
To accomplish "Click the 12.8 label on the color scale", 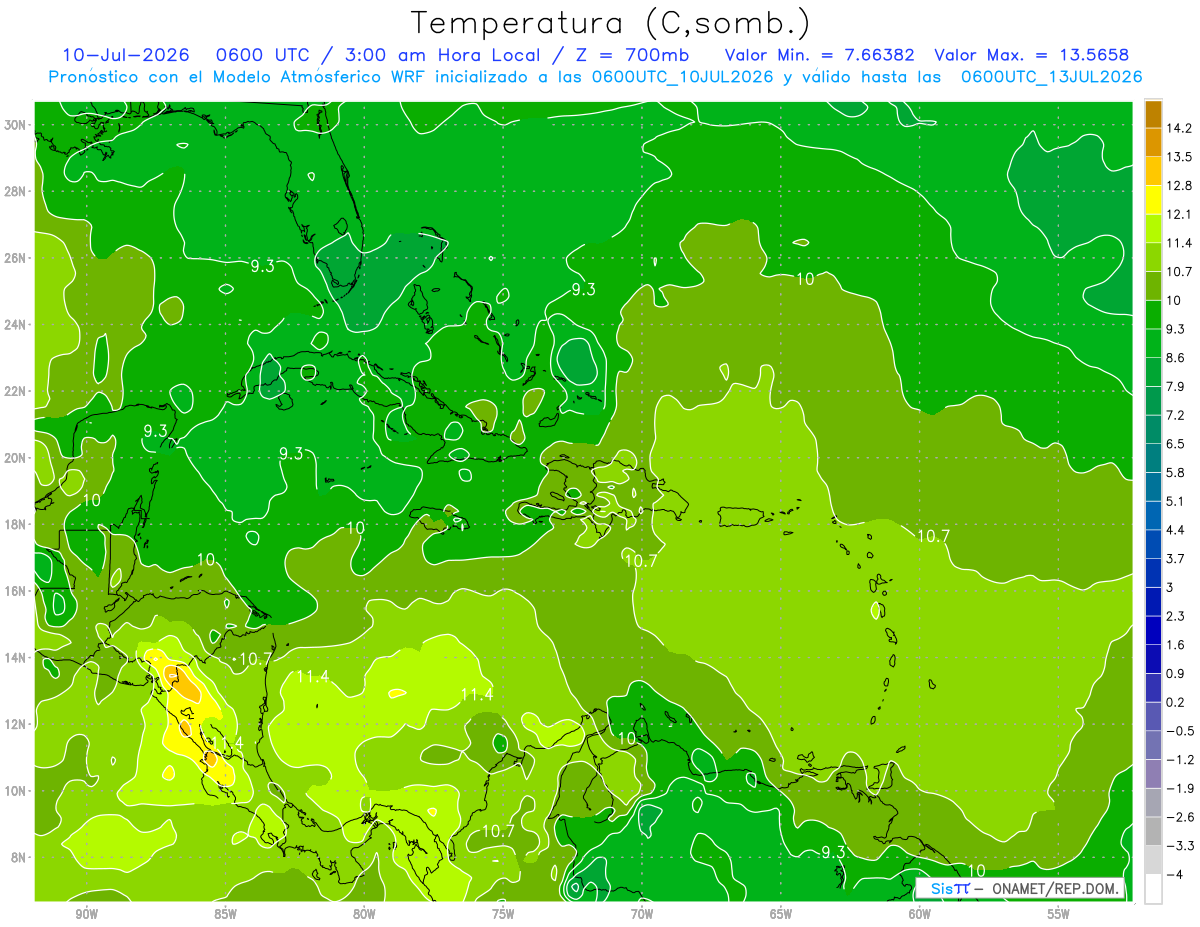I will (x=1179, y=186).
